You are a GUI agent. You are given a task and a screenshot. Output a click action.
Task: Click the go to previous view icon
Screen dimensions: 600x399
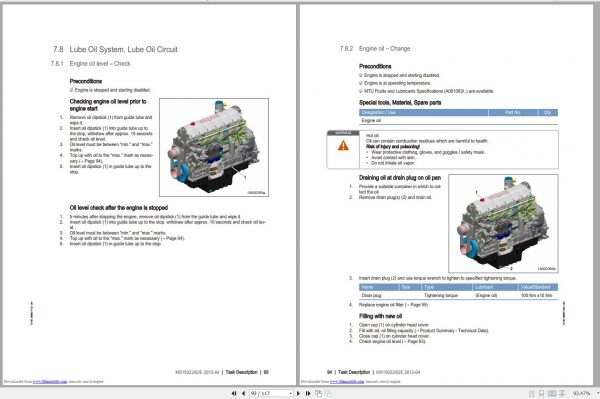click(x=318, y=393)
